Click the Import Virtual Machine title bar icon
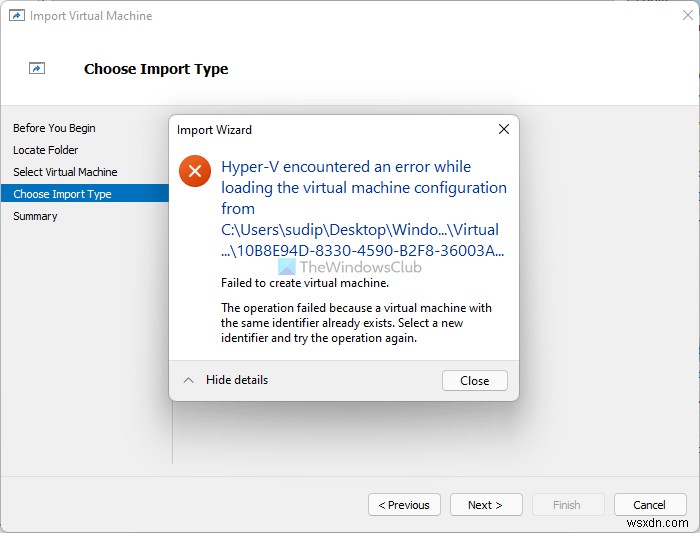 [x=16, y=16]
